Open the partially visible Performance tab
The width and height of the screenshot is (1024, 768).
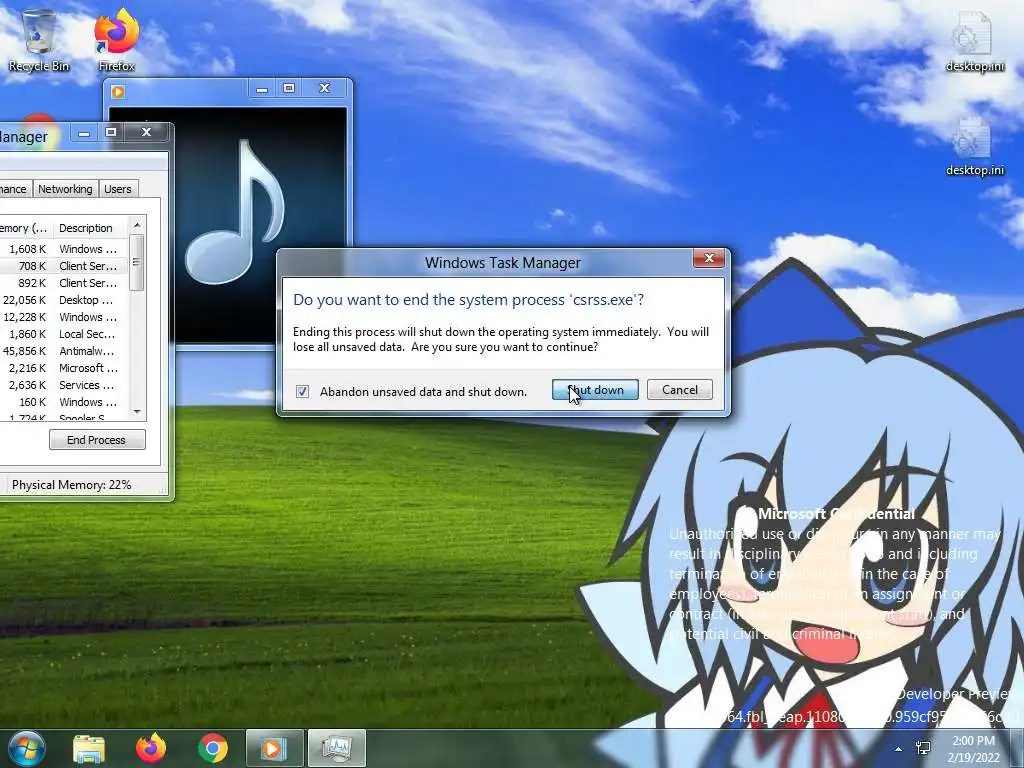14,189
